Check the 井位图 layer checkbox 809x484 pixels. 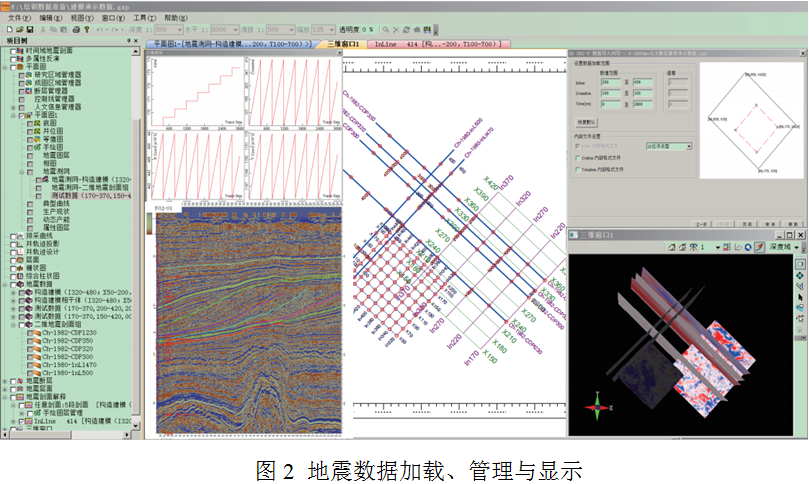tap(30, 132)
